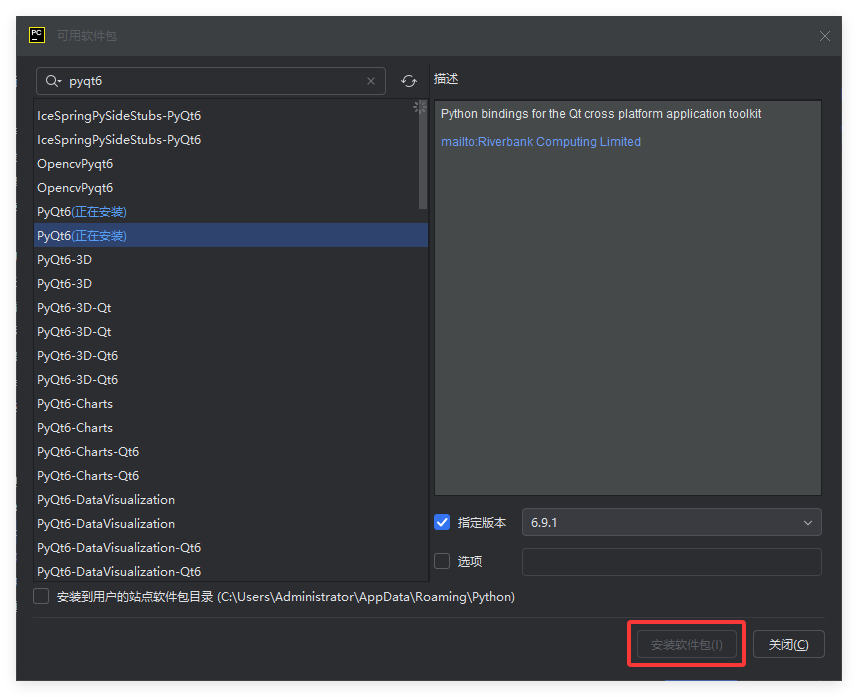
Task: Enable the 选项 checkbox
Action: [x=442, y=561]
